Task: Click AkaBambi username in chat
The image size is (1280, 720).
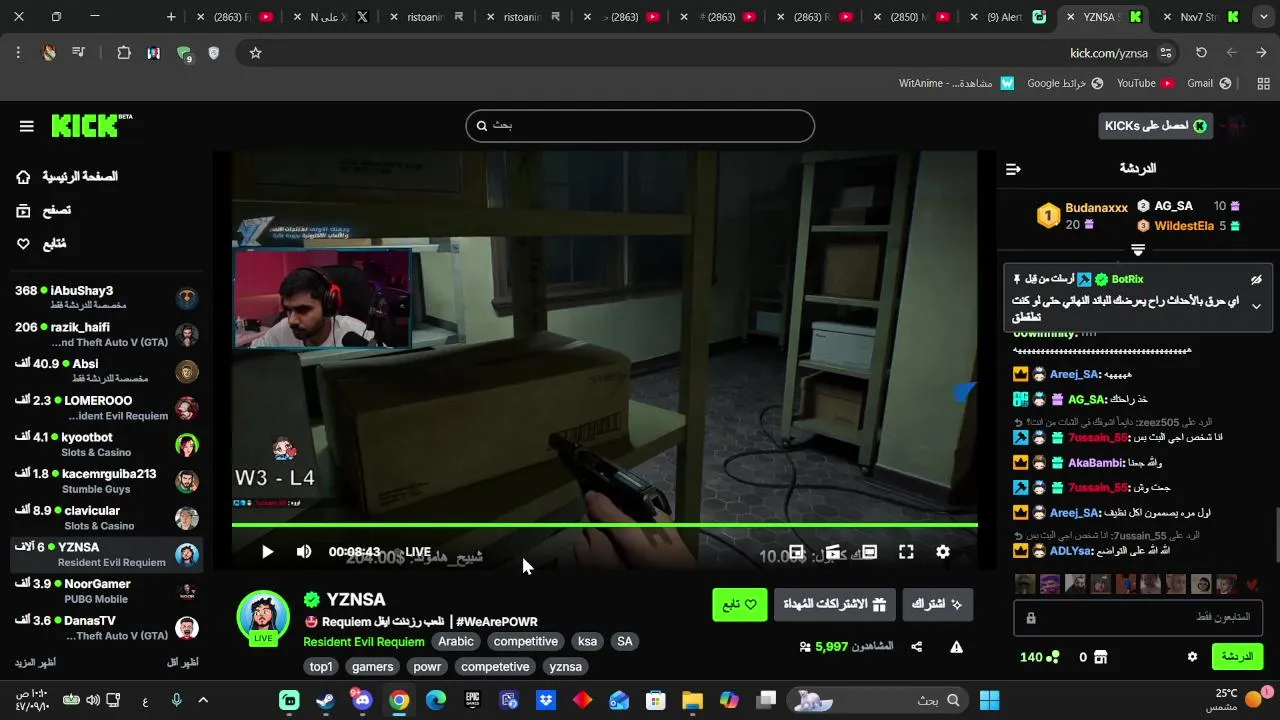Action: pos(1095,463)
